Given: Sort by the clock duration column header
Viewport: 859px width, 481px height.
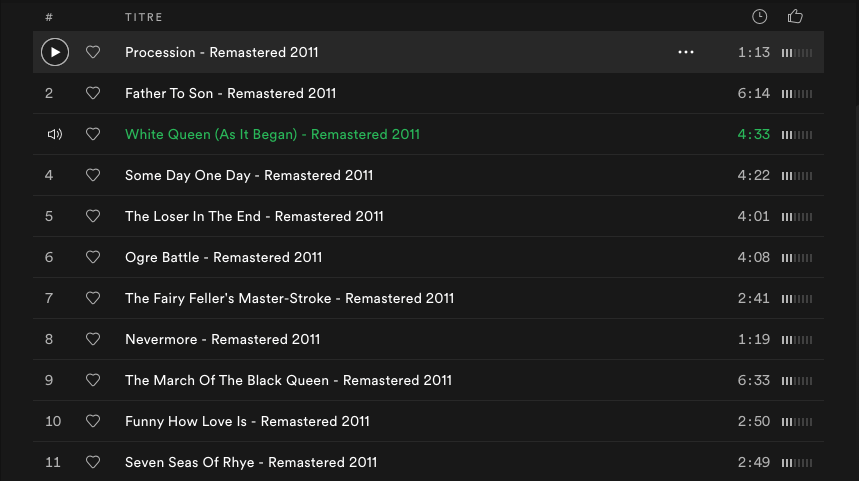Looking at the screenshot, I should [759, 16].
